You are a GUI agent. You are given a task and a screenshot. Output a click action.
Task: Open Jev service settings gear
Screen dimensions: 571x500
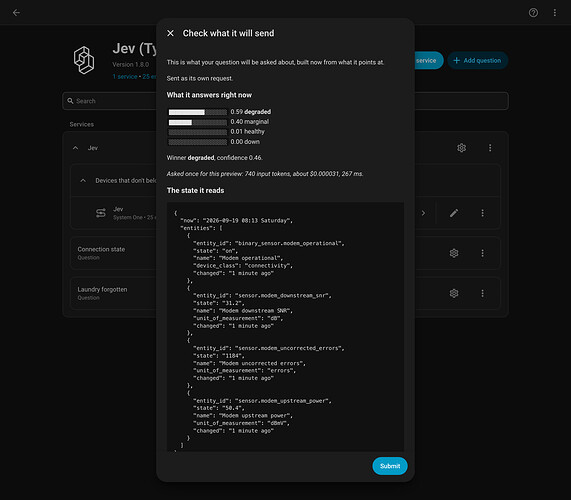461,148
